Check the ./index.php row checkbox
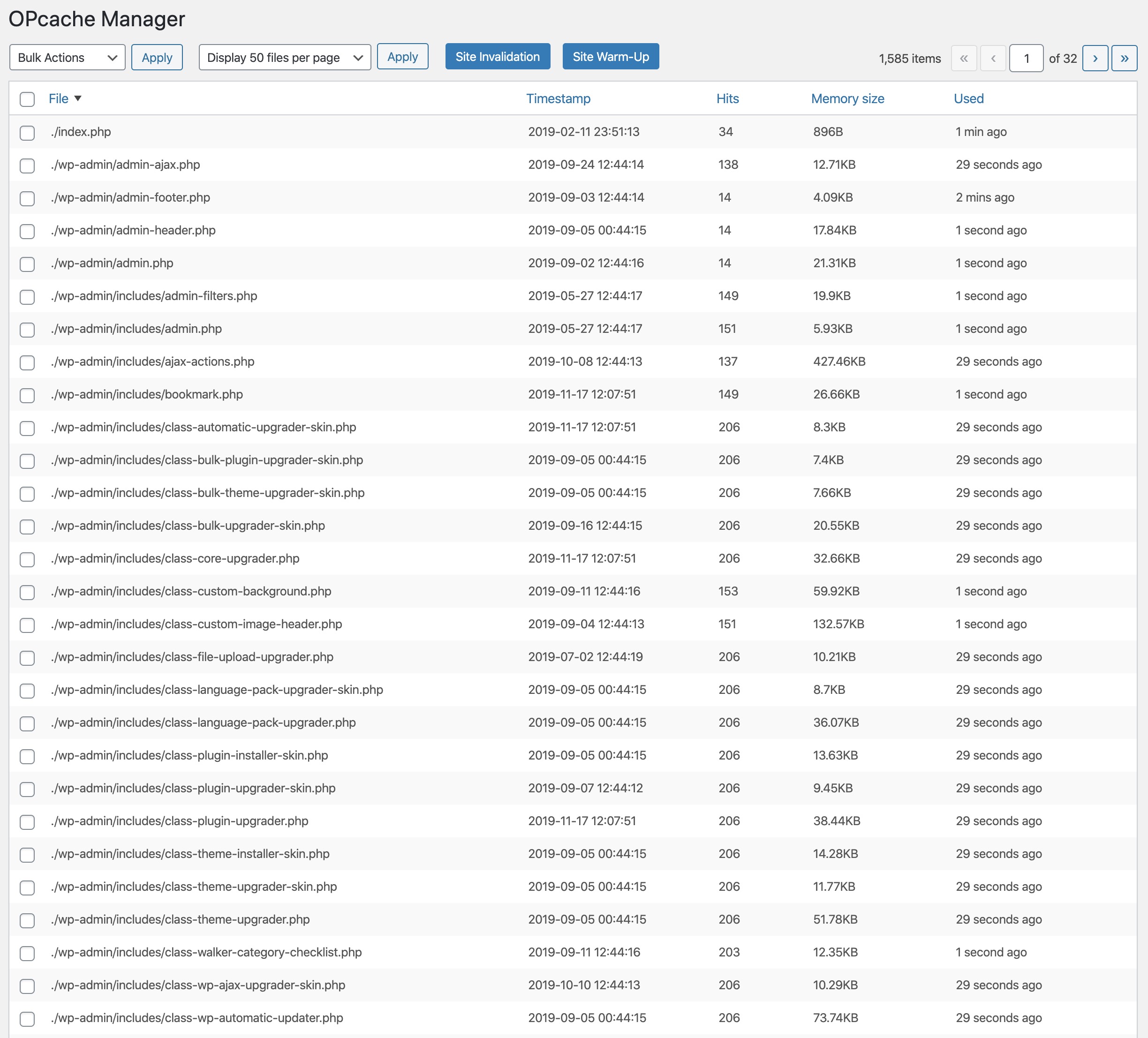The width and height of the screenshot is (1148, 1038). (27, 133)
